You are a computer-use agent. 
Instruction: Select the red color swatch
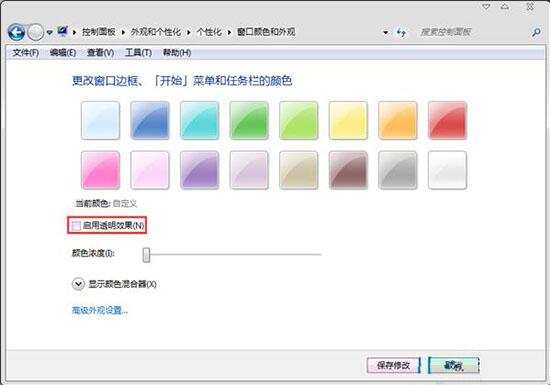pos(447,120)
